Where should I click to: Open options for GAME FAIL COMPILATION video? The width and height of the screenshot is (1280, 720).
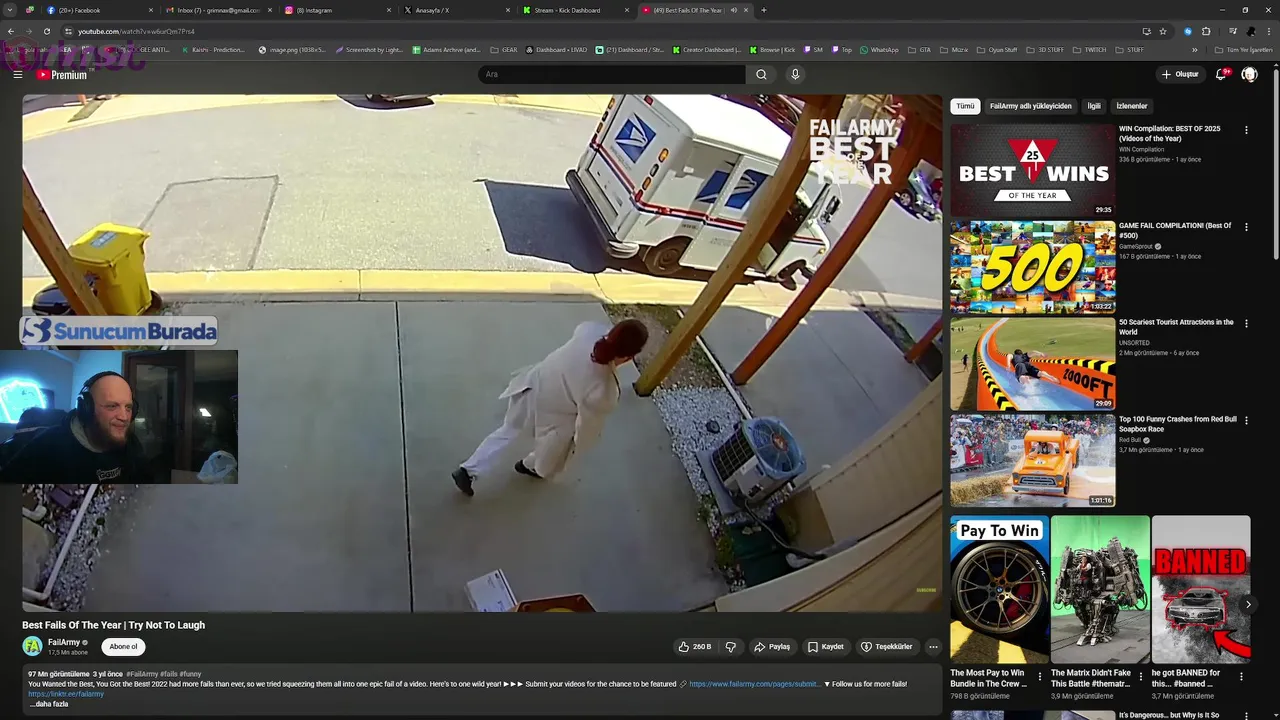1246,227
